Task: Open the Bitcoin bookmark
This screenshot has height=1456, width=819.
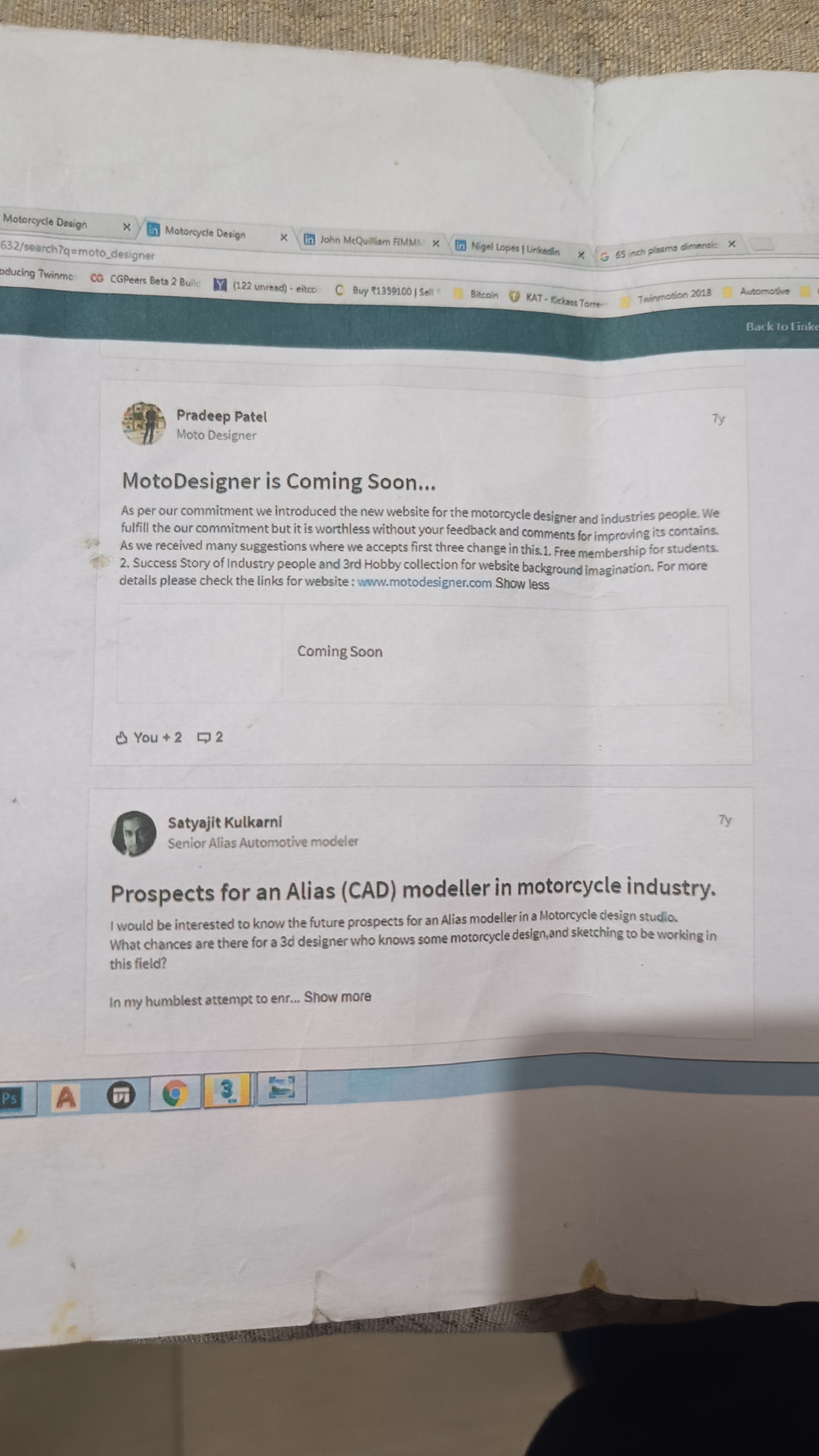Action: coord(483,294)
